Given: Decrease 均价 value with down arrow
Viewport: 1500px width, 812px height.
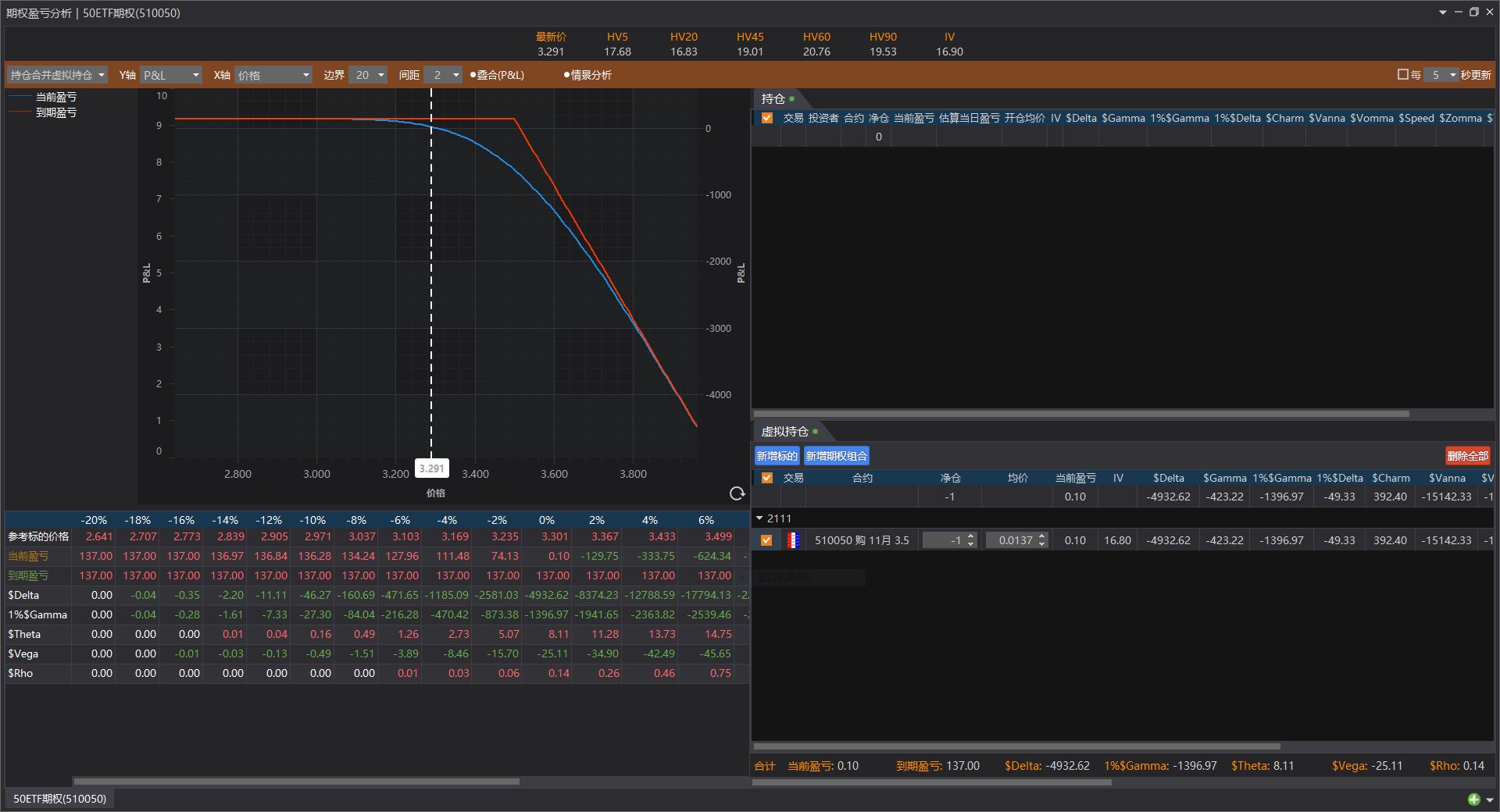Looking at the screenshot, I should (x=1041, y=544).
